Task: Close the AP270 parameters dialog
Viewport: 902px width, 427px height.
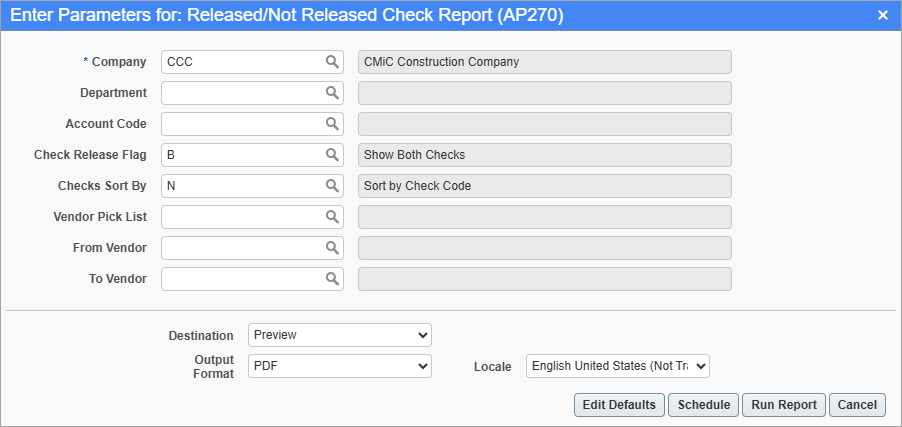Action: (x=882, y=16)
